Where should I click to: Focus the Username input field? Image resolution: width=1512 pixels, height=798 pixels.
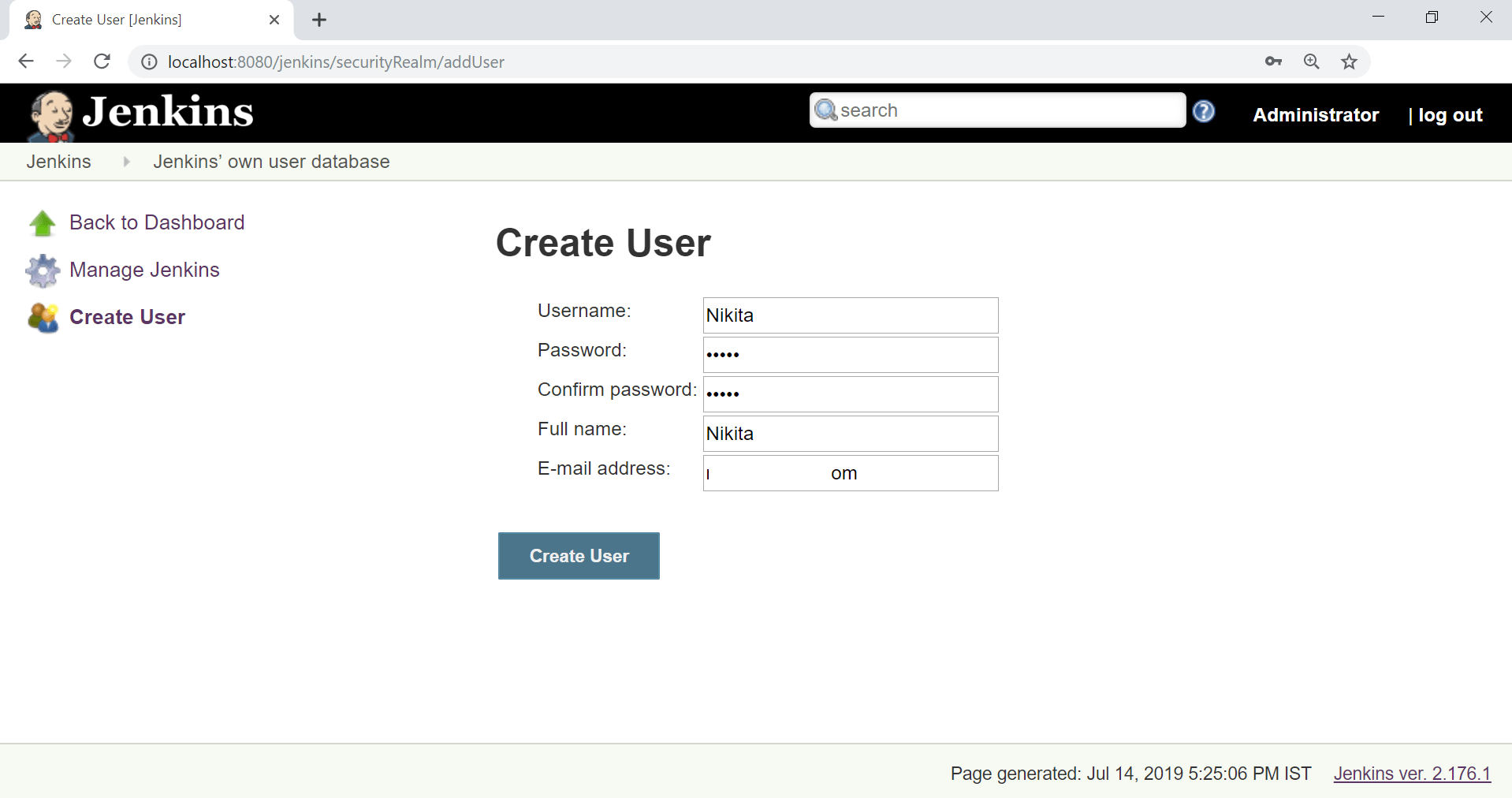click(851, 315)
